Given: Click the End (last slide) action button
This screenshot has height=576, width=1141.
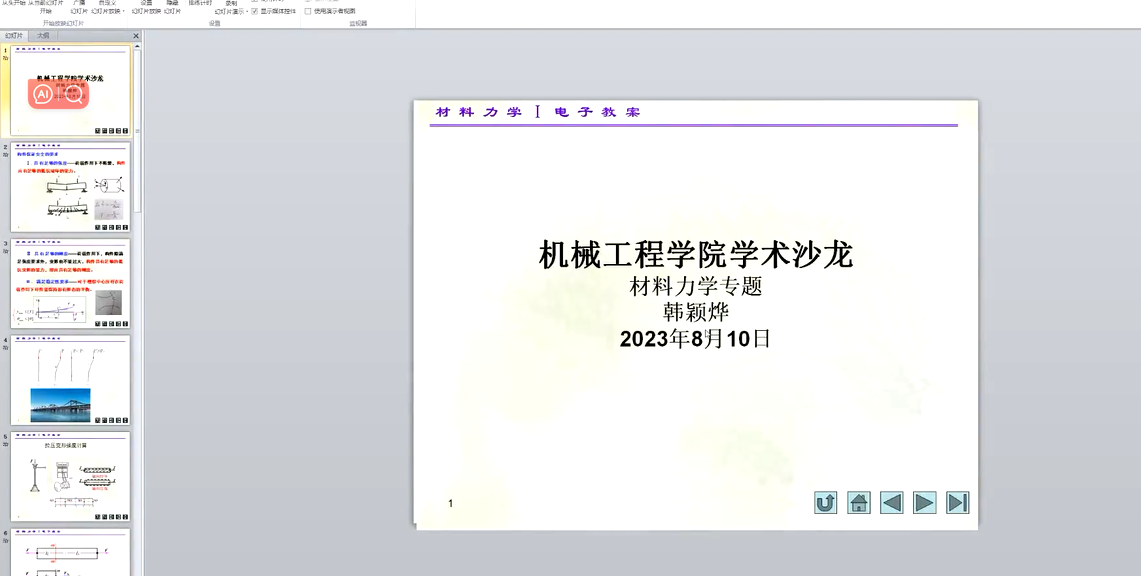Looking at the screenshot, I should (x=957, y=503).
